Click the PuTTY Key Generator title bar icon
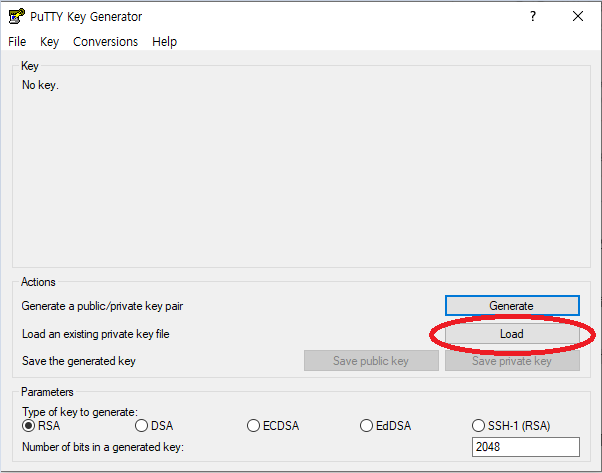Image resolution: width=602 pixels, height=473 pixels. coord(17,17)
